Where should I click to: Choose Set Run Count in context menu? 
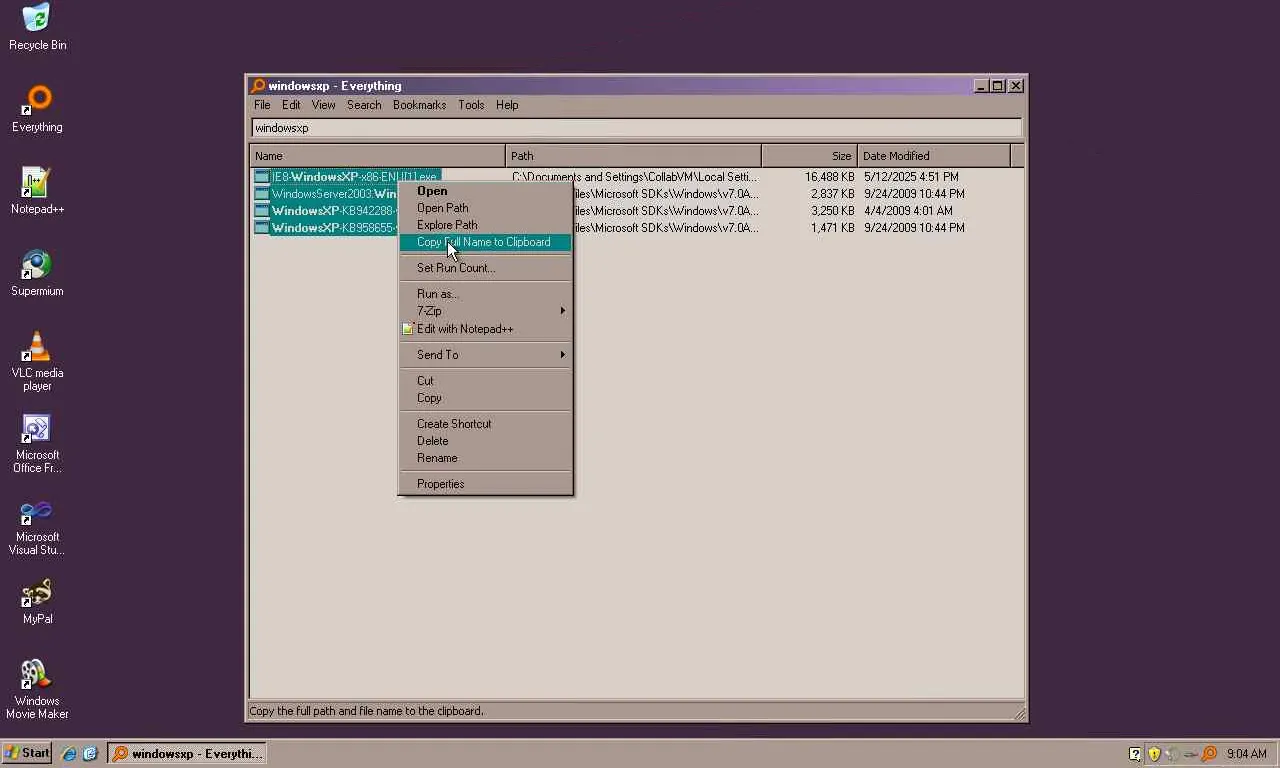coord(485,268)
